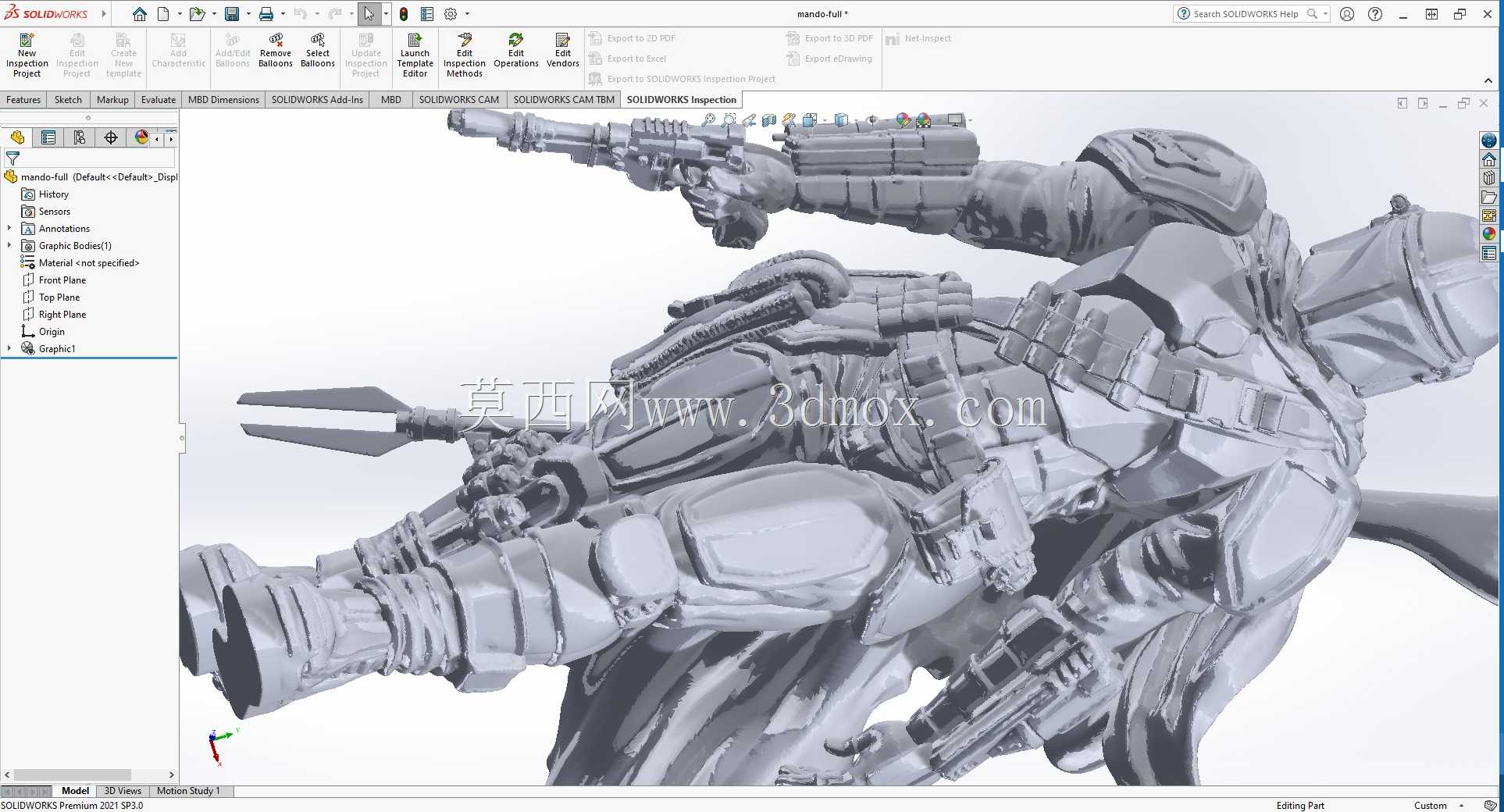1504x812 pixels.
Task: Open Edit Inspection Methods
Action: [x=465, y=55]
